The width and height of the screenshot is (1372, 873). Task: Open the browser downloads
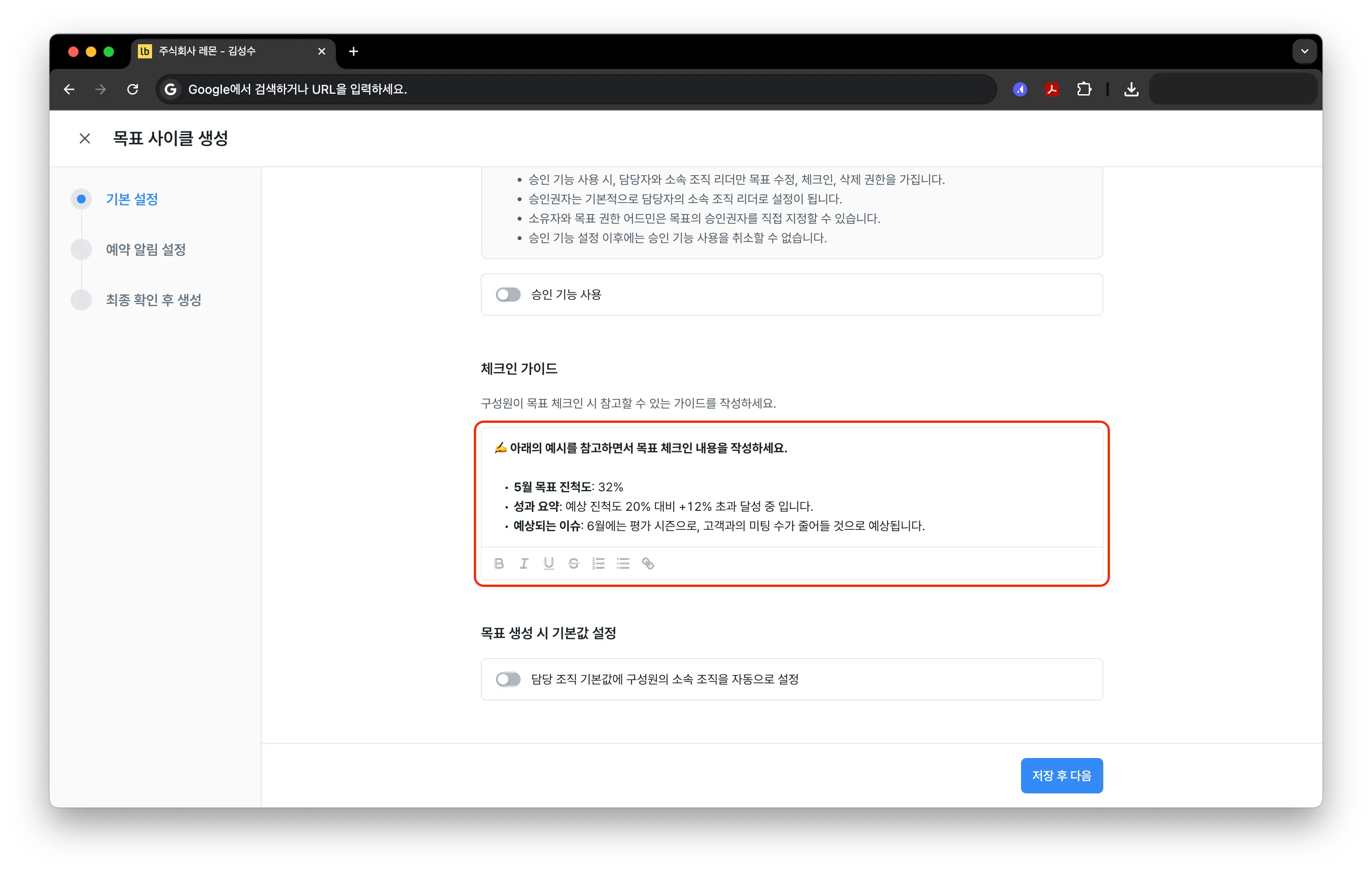tap(1132, 89)
